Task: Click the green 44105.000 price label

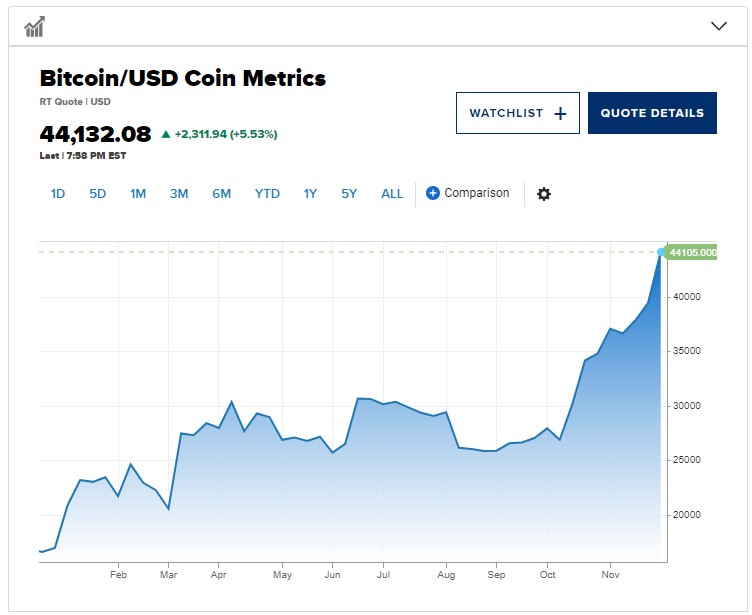Action: point(691,252)
